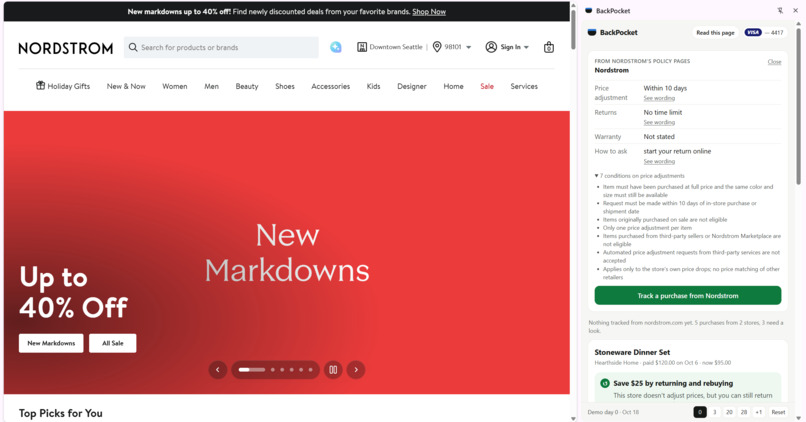Screen dimensions: 806x422
Task: Click the 'Within 10 days' value
Action: (x=665, y=88)
